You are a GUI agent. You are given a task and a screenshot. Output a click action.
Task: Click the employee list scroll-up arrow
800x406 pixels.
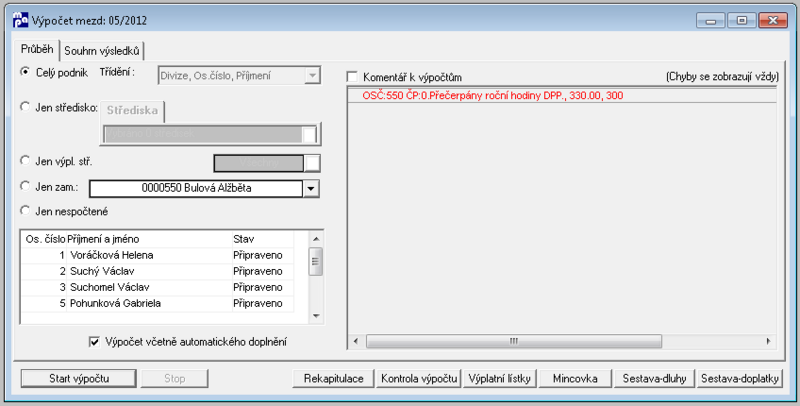(316, 239)
